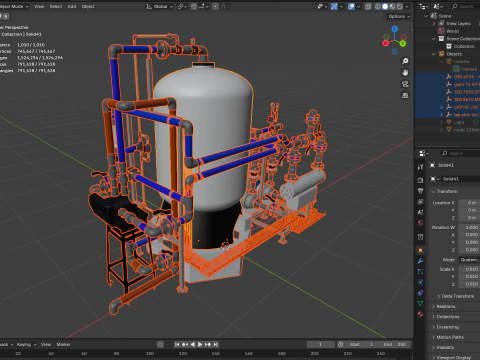Screen dimensions: 480x360
Task: Open the pivot point dropdown
Action: 182,6
